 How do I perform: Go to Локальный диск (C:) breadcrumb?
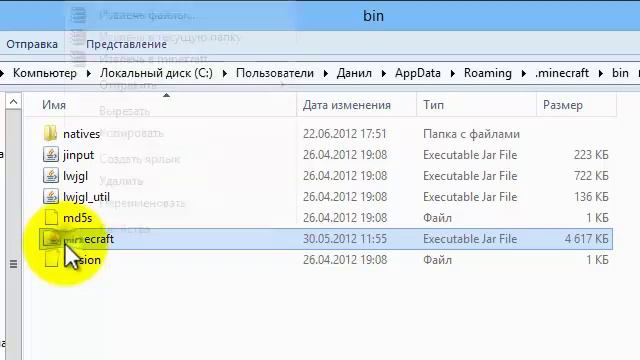tap(156, 73)
